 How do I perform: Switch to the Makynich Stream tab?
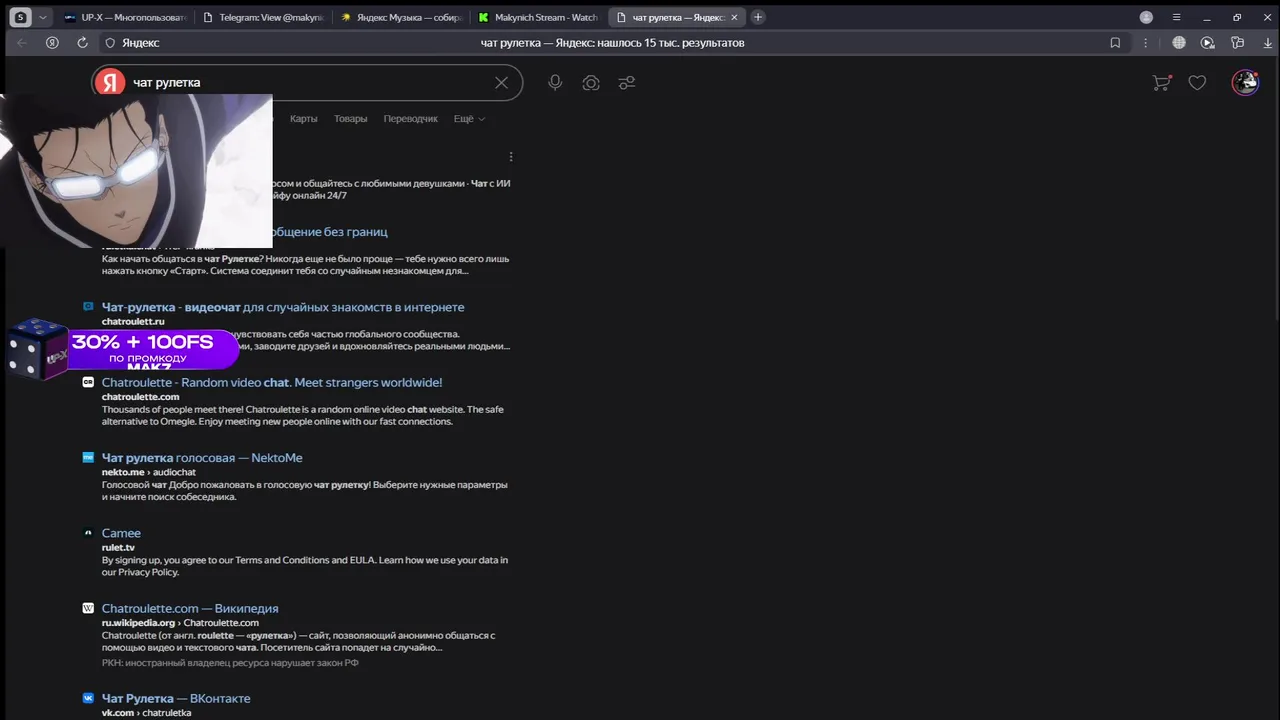pyautogui.click(x=539, y=17)
